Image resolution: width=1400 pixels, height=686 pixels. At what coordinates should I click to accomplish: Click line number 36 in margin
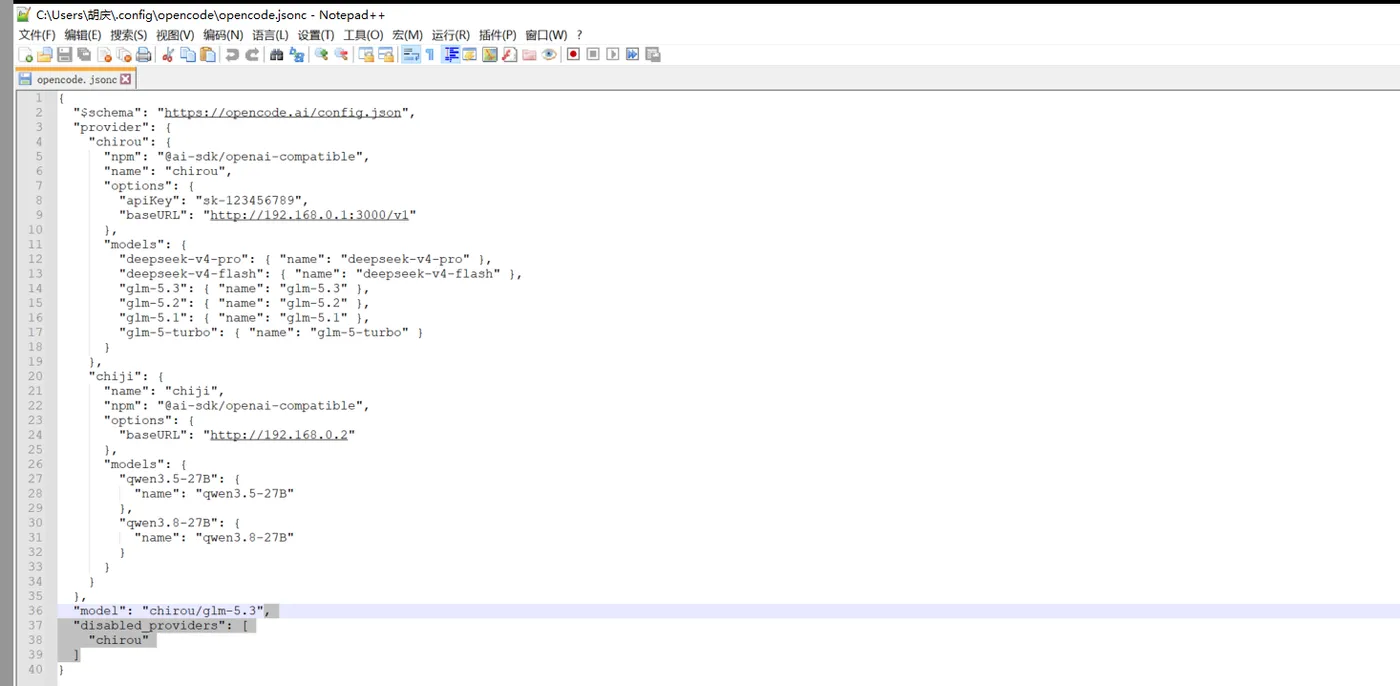(36, 611)
